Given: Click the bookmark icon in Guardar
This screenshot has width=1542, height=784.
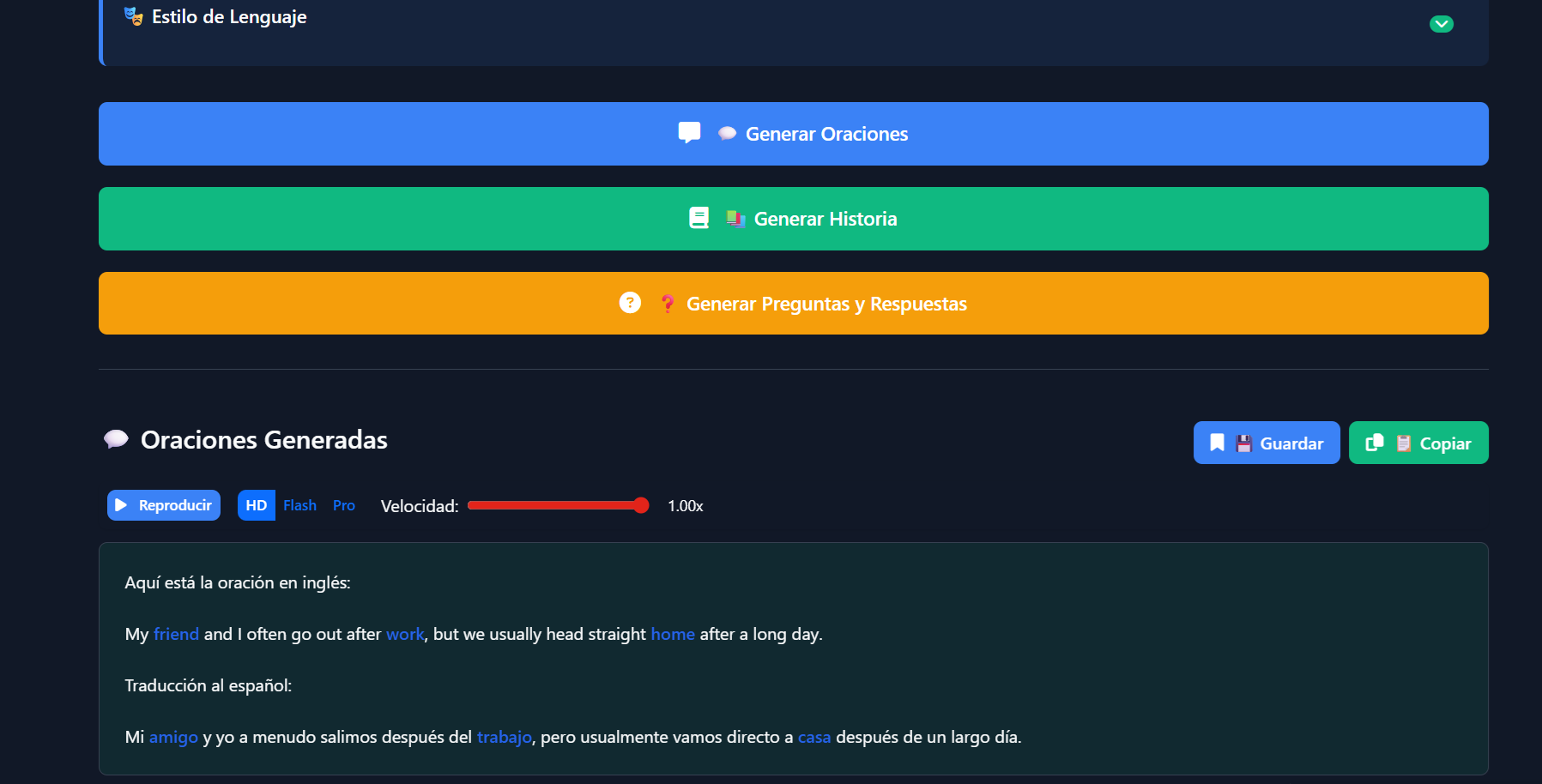Looking at the screenshot, I should point(1217,443).
